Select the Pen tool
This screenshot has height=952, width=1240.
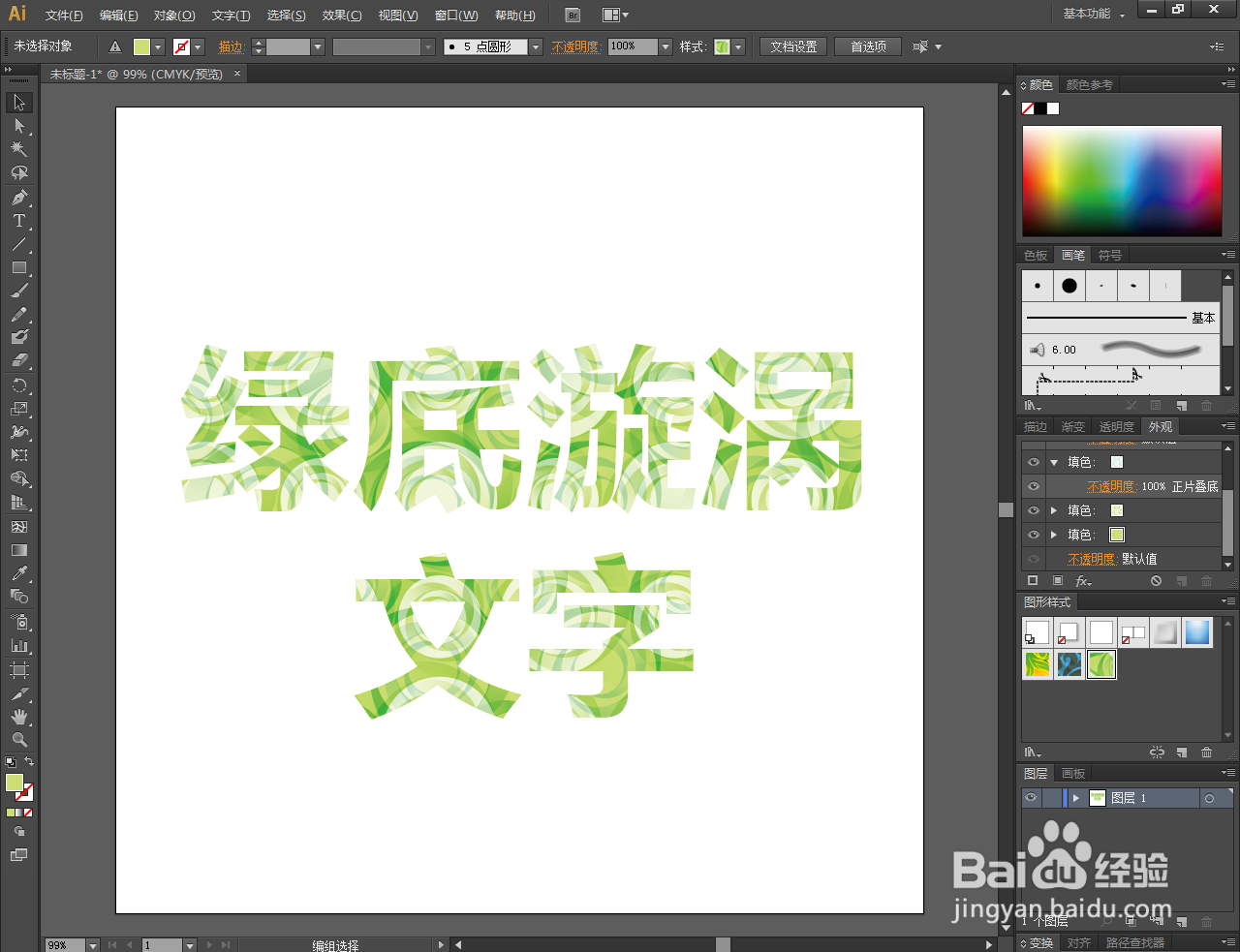[19, 198]
